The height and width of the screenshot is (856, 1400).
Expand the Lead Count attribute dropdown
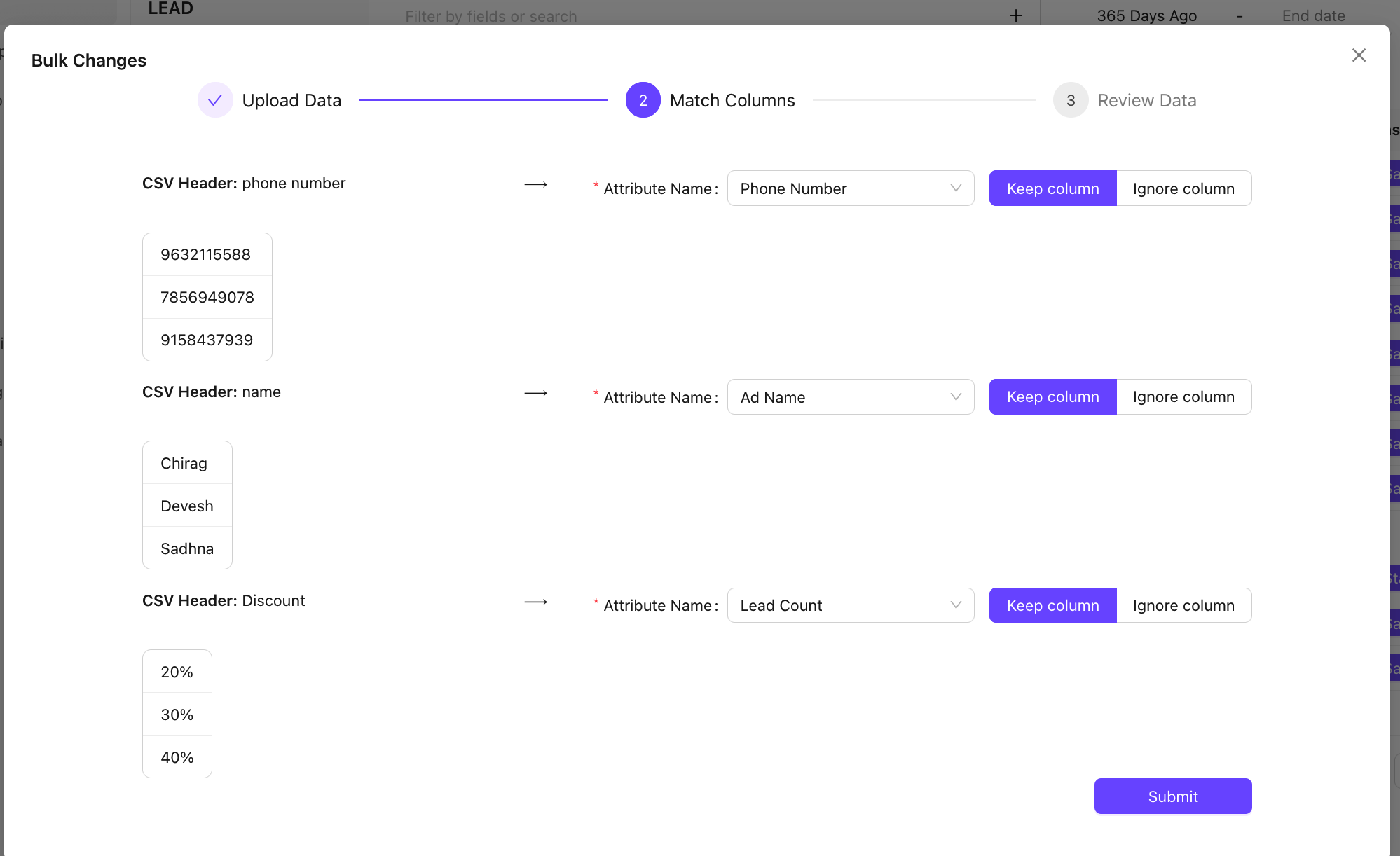pos(850,606)
